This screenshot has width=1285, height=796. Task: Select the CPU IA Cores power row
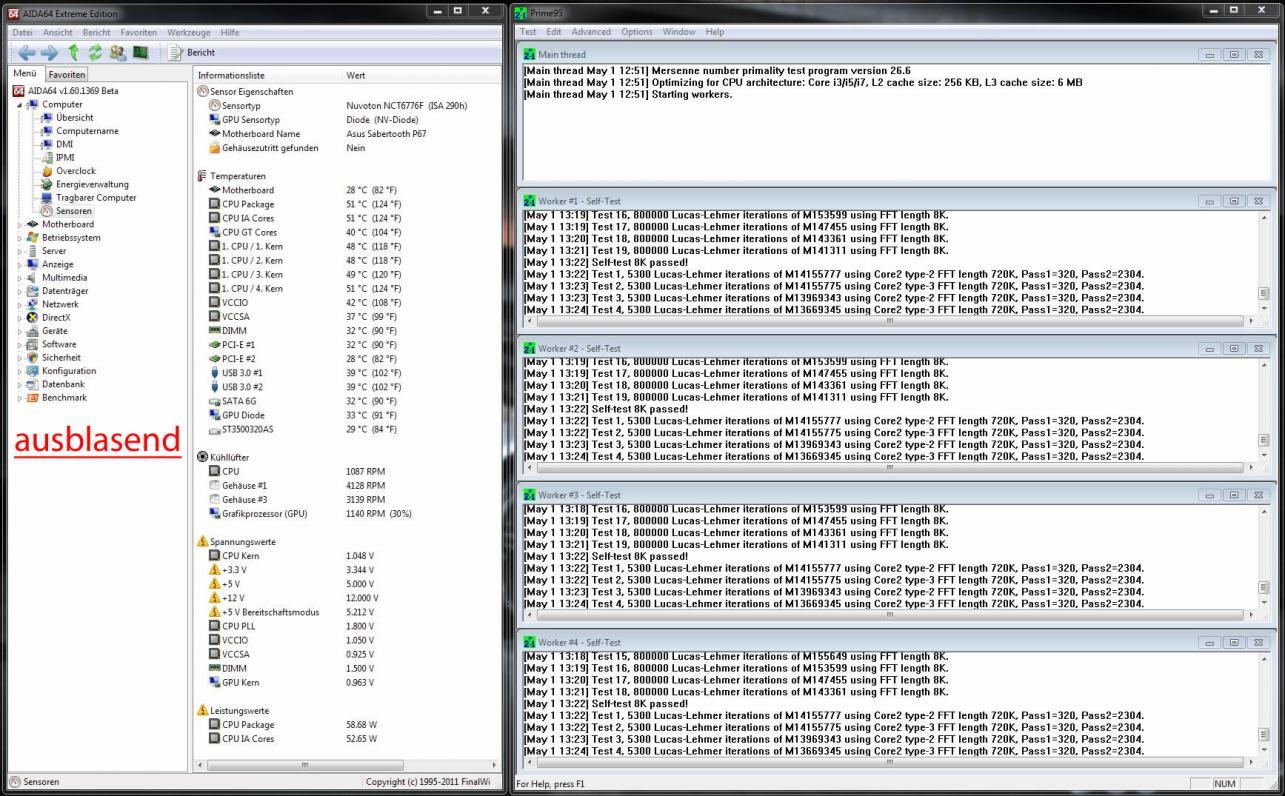pyautogui.click(x=346, y=739)
